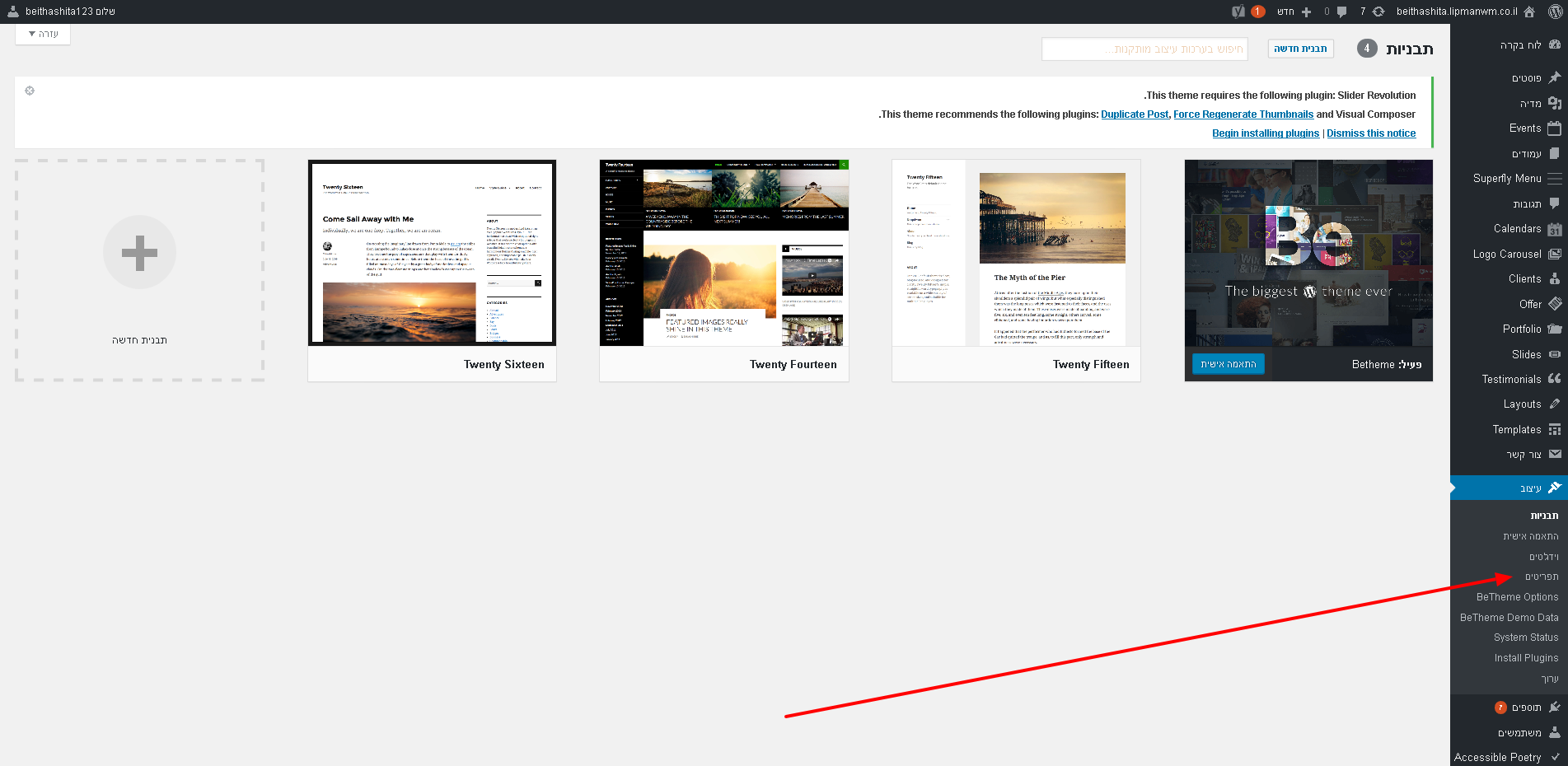Click the Portfolio folder icon in sidebar

(1554, 329)
